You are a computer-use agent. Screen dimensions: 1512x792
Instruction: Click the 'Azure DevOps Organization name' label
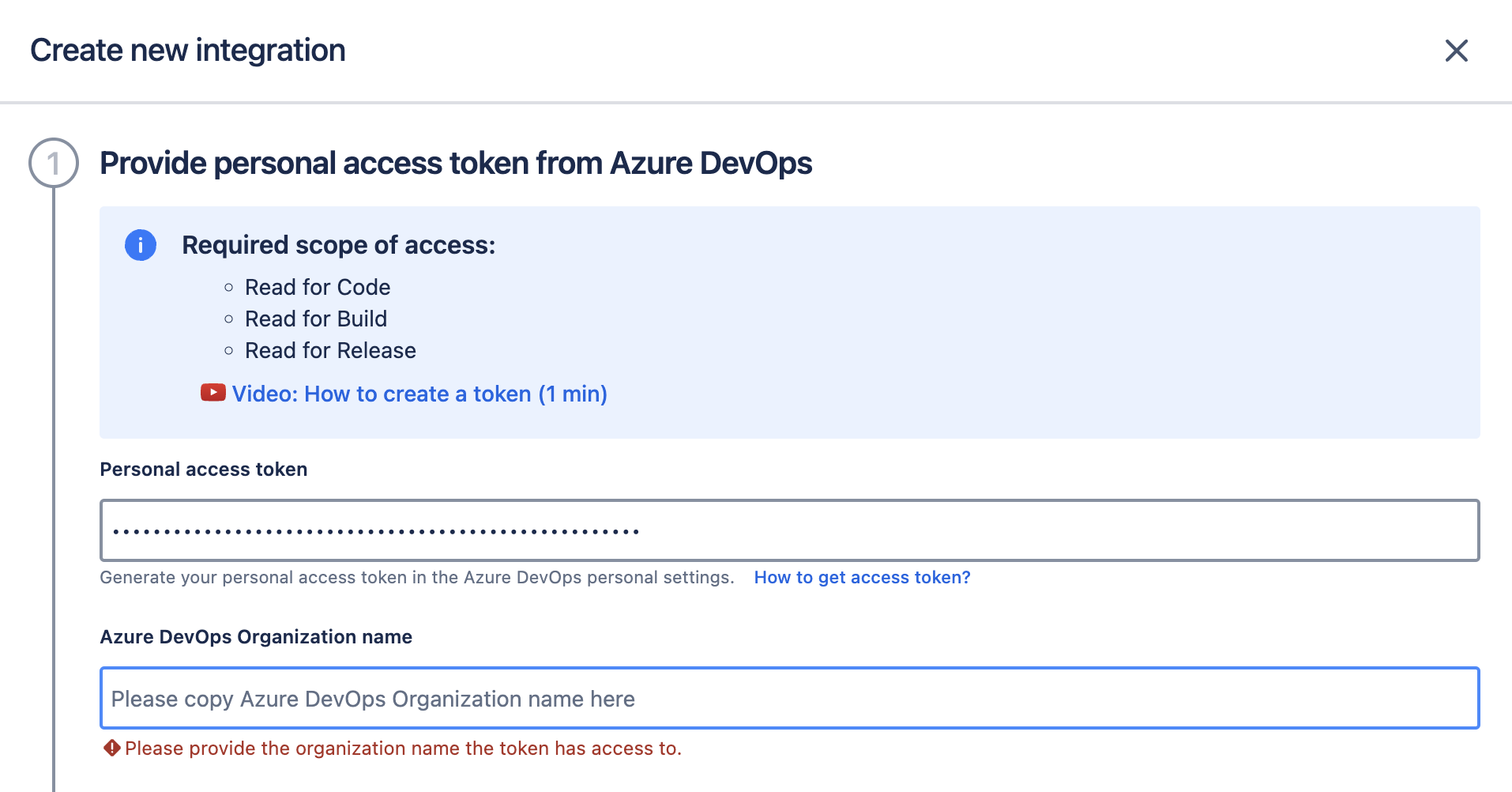[255, 637]
